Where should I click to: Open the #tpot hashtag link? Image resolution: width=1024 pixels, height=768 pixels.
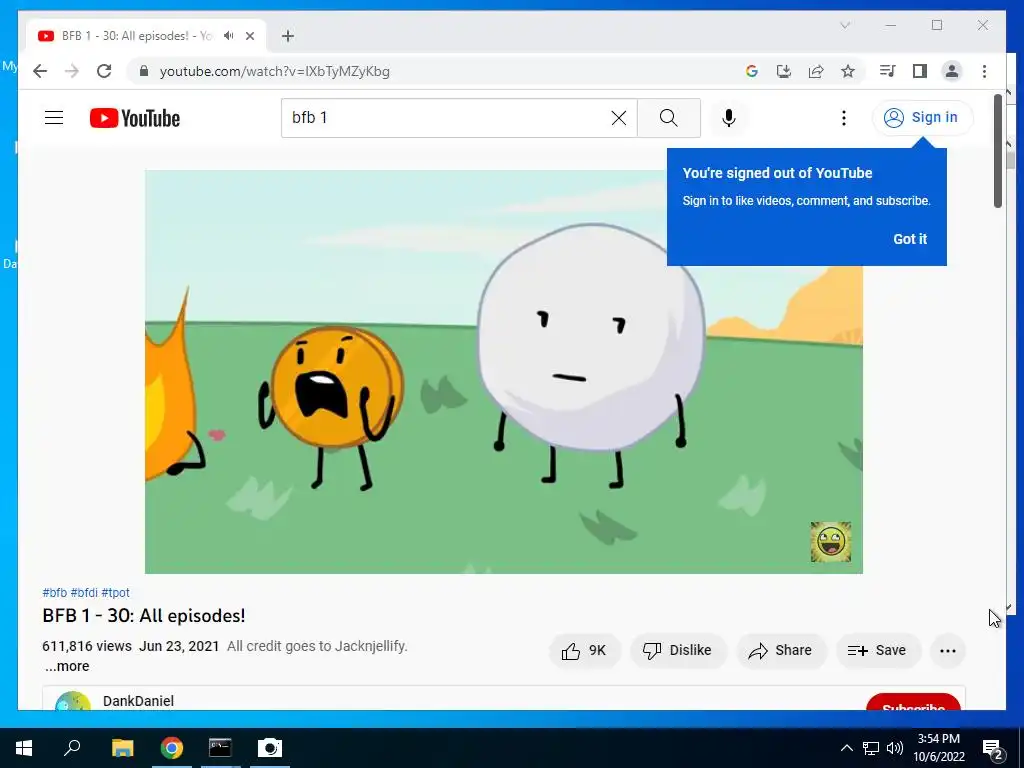116,592
